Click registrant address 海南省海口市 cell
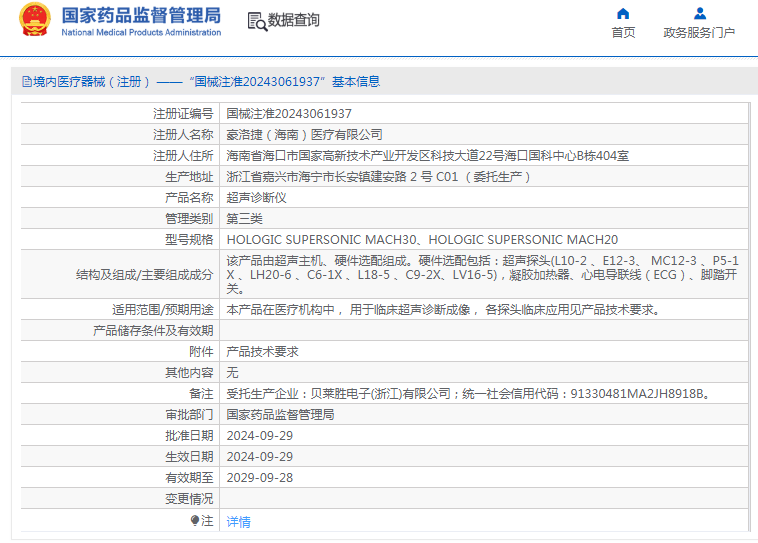 pyautogui.click(x=427, y=156)
